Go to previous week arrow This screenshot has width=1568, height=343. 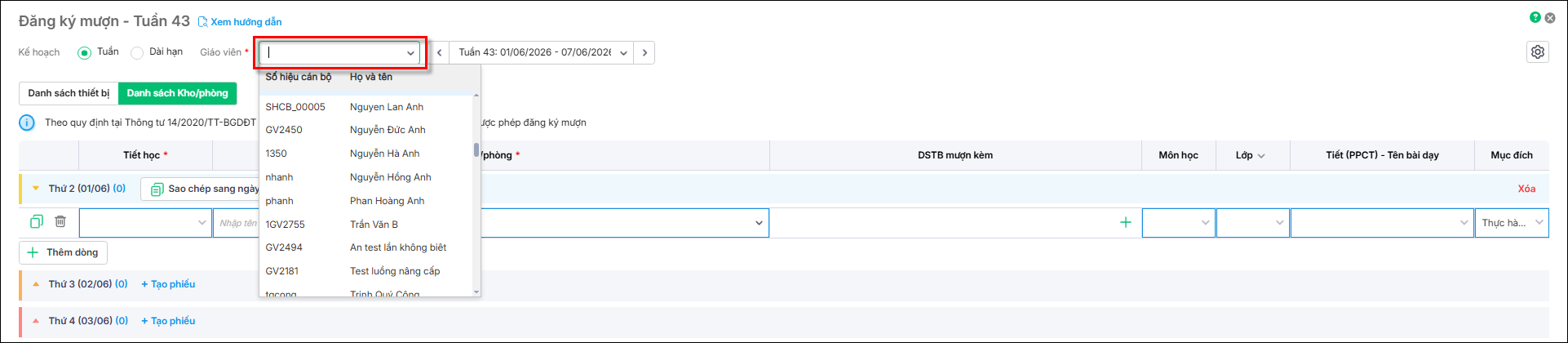coord(440,52)
